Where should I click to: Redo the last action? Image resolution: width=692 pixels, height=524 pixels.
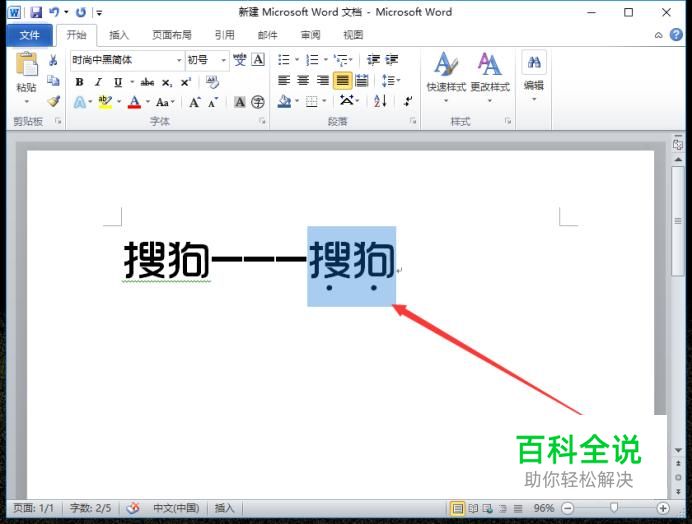tap(81, 12)
